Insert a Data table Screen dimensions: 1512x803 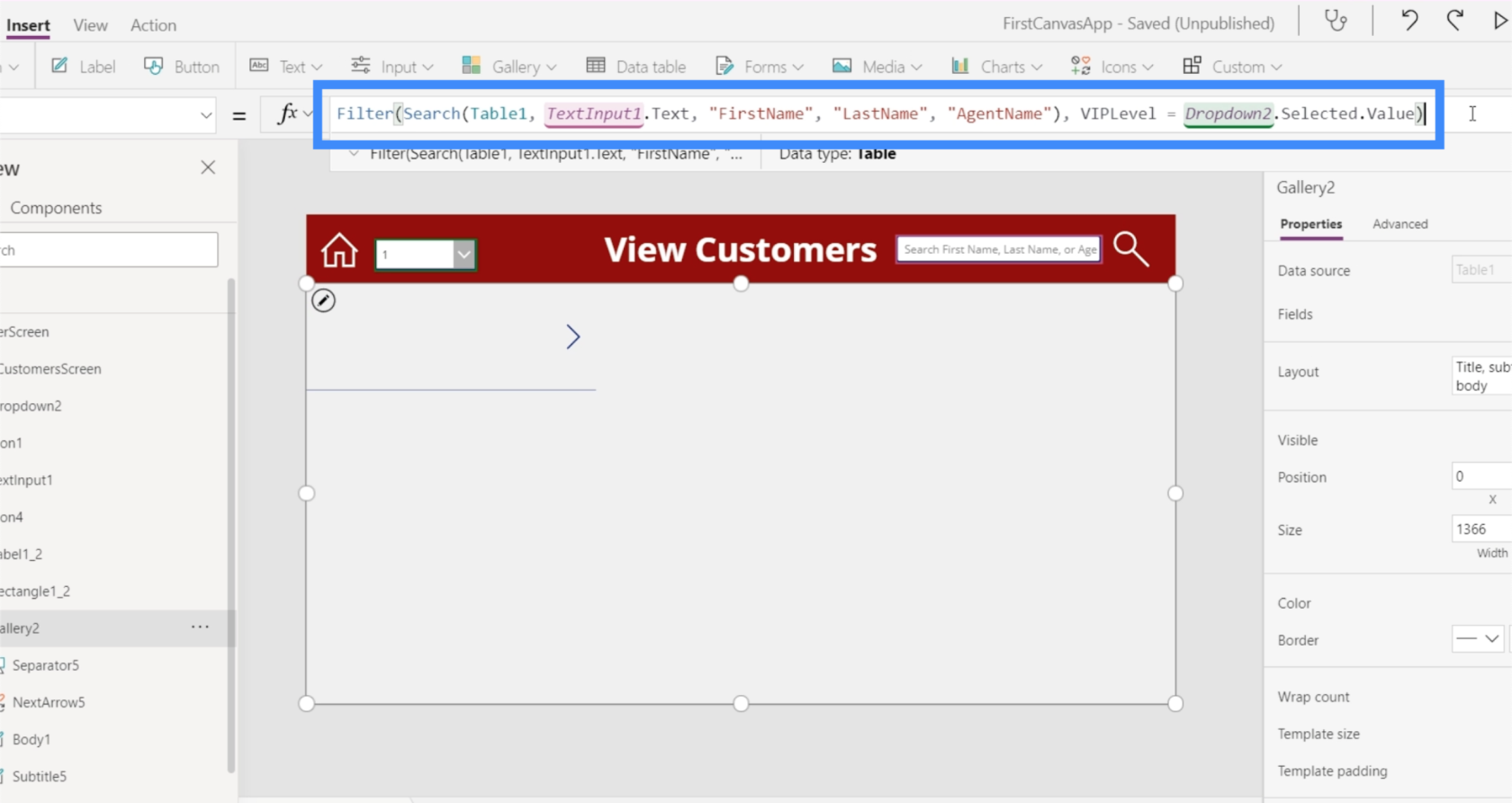click(636, 67)
